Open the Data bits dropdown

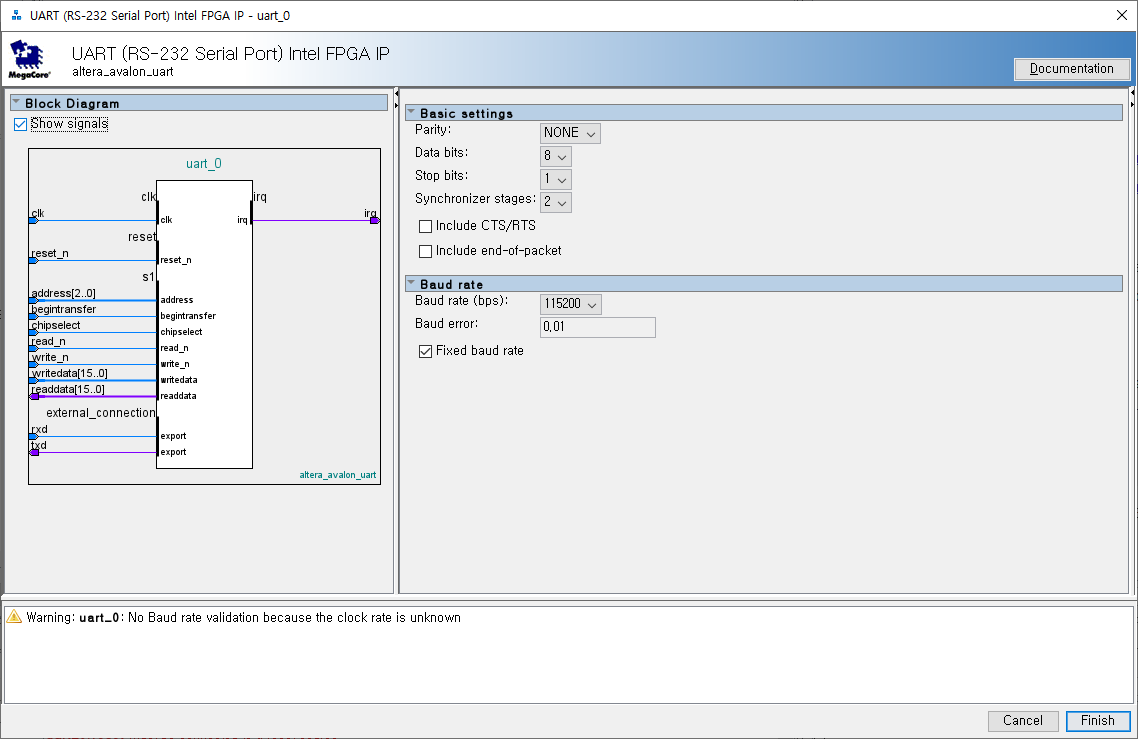[x=555, y=156]
